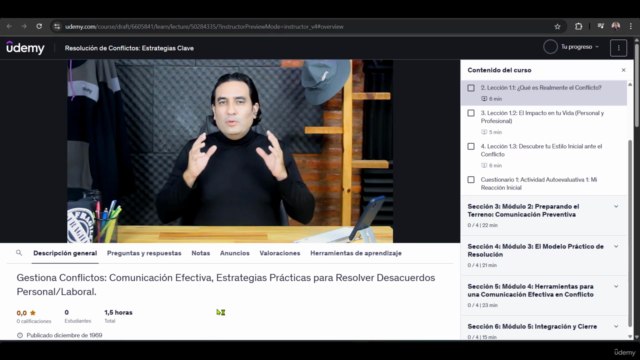
Task: Select the Descripción general tab
Action: 65,253
